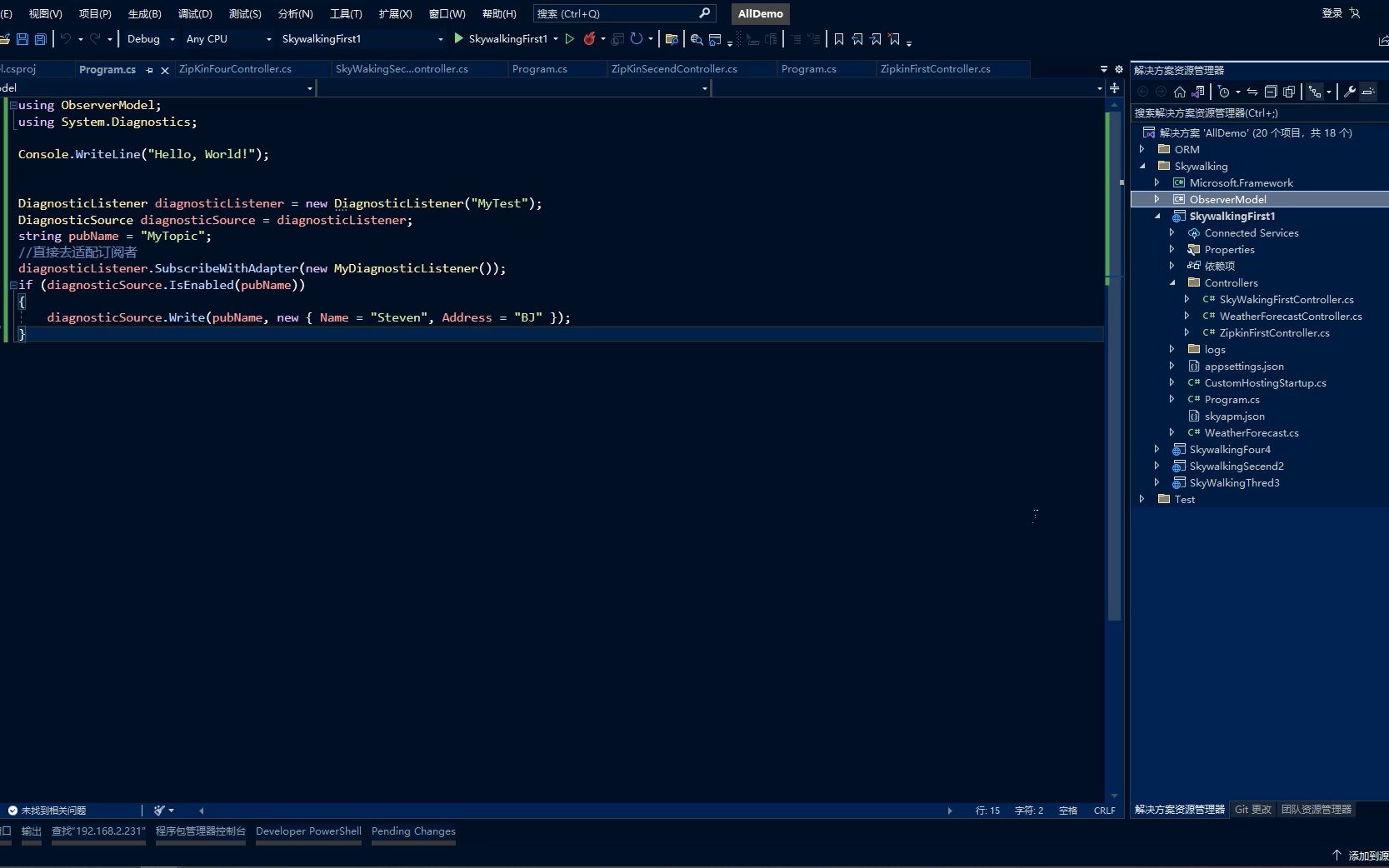Expand the ORM folder
This screenshot has height=868, width=1389.
coord(1142,149)
